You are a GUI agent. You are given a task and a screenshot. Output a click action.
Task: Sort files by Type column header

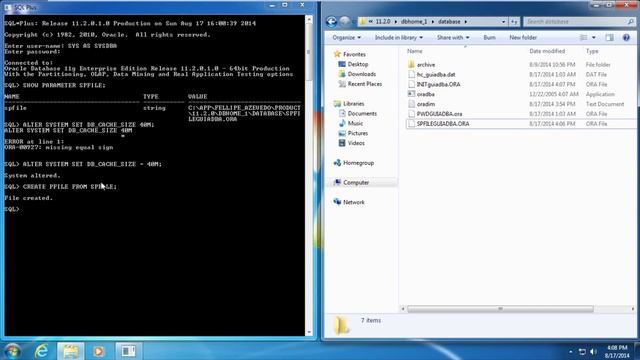(x=592, y=51)
